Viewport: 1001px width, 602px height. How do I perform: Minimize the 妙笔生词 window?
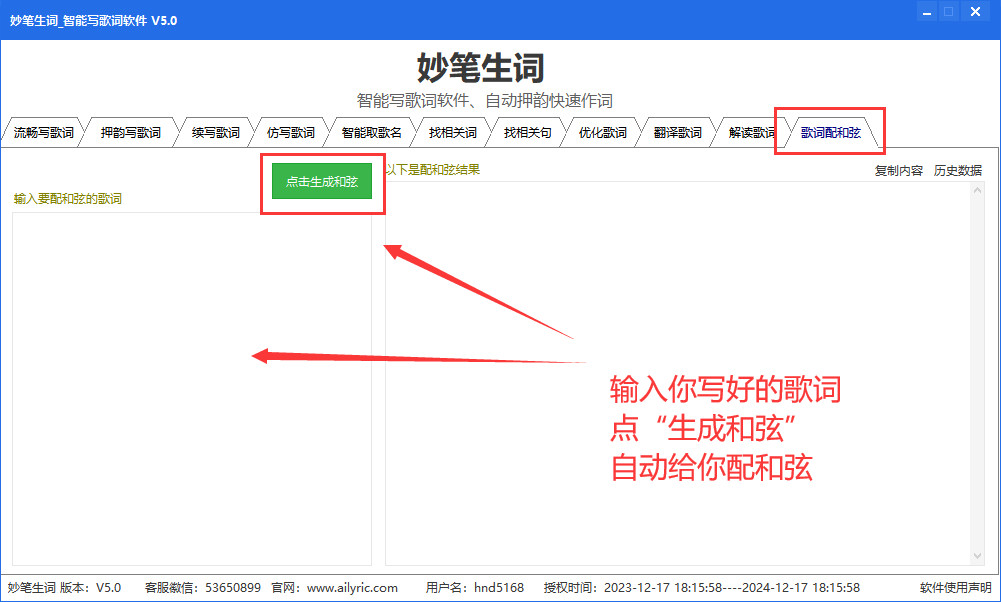pyautogui.click(x=927, y=12)
